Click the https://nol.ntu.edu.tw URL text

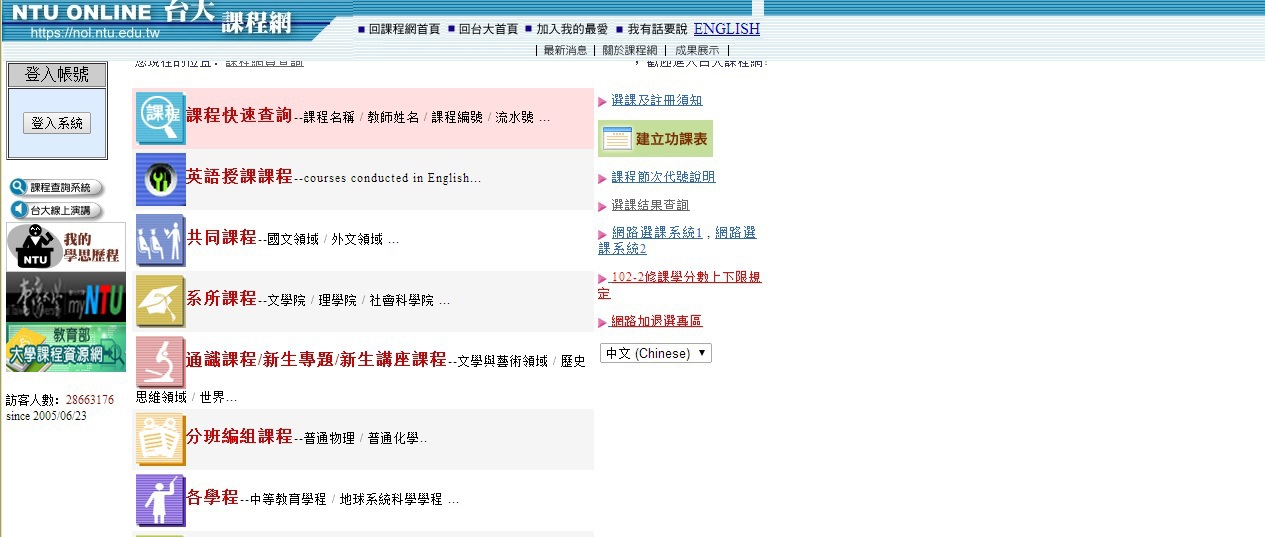(x=95, y=33)
